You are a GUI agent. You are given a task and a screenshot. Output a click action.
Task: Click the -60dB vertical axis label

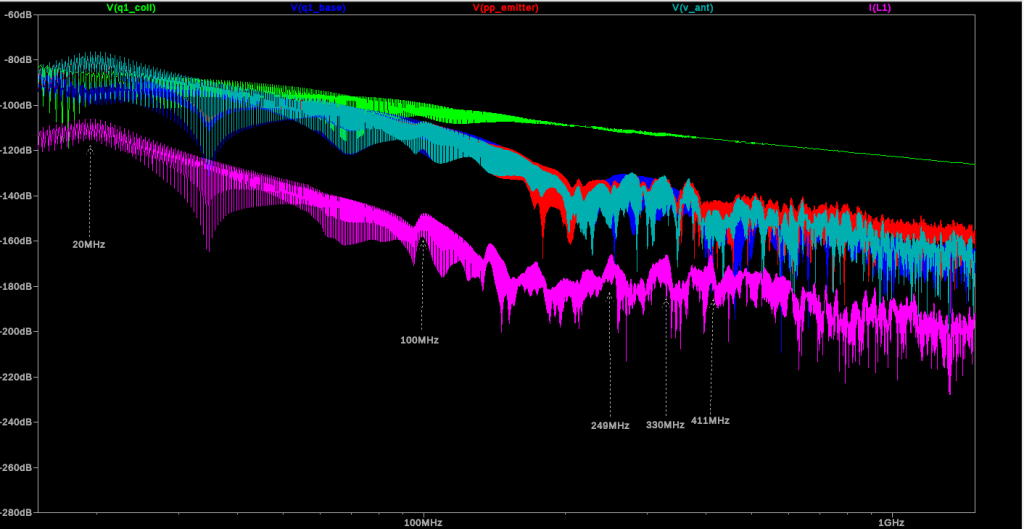pyautogui.click(x=18, y=14)
